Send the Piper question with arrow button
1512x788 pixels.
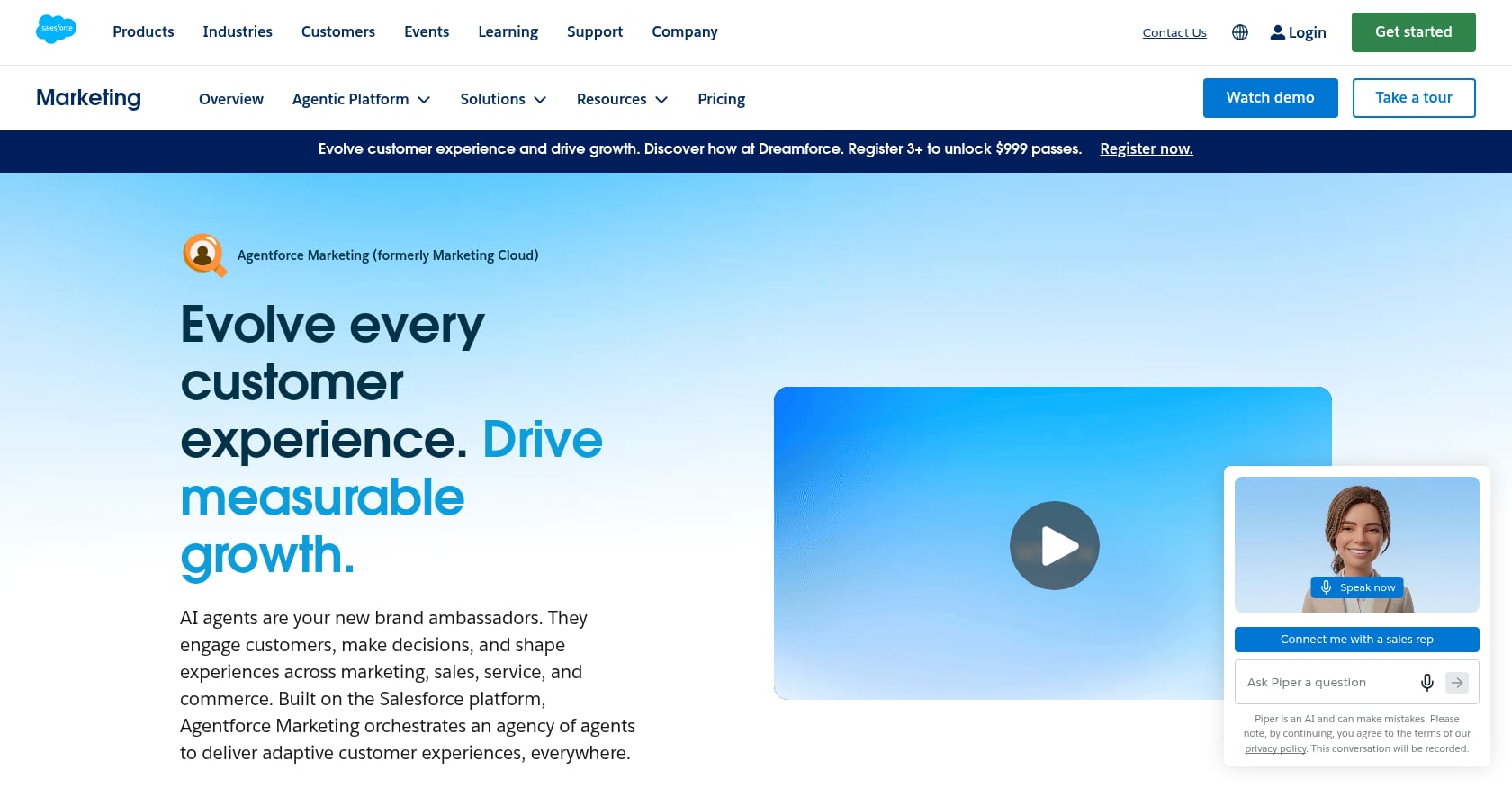tap(1457, 683)
